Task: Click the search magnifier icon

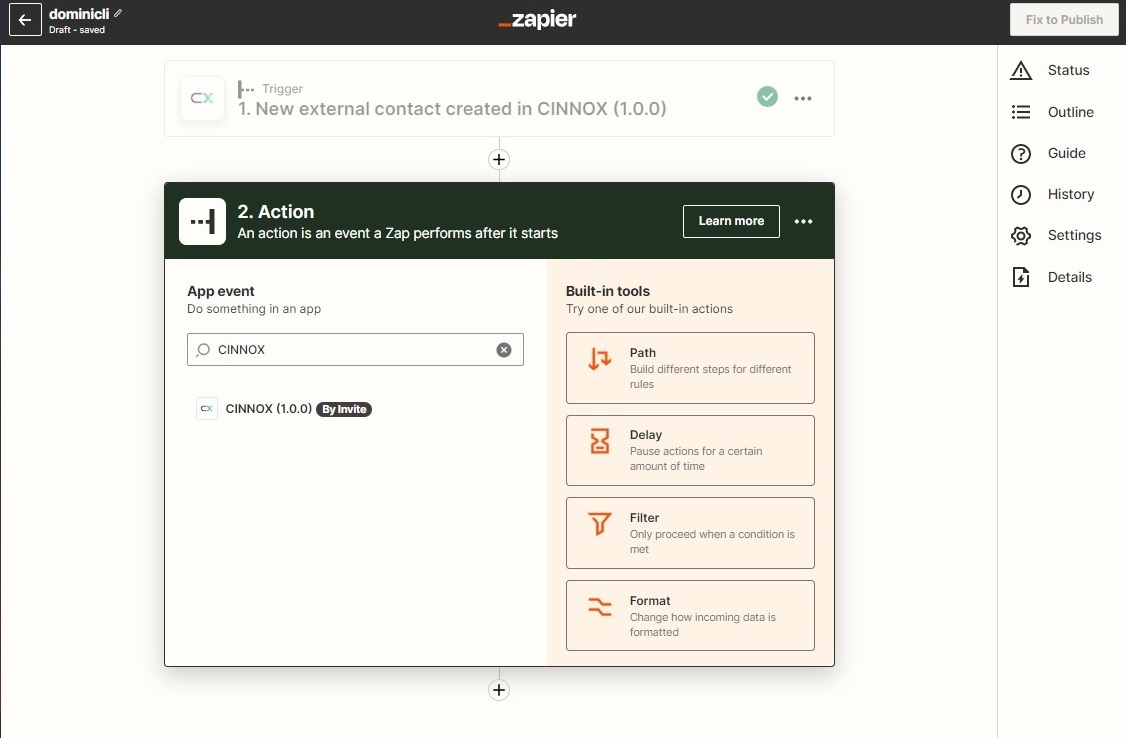Action: pos(203,350)
